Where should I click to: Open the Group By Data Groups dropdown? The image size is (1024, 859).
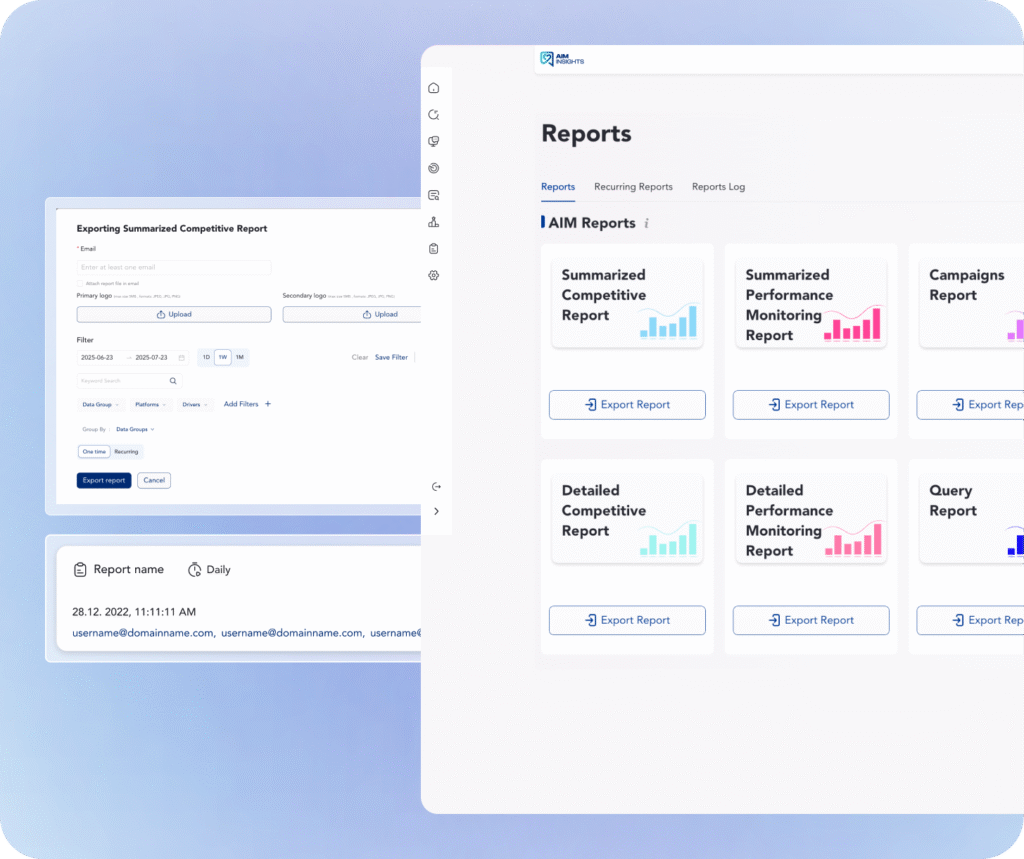(135, 429)
